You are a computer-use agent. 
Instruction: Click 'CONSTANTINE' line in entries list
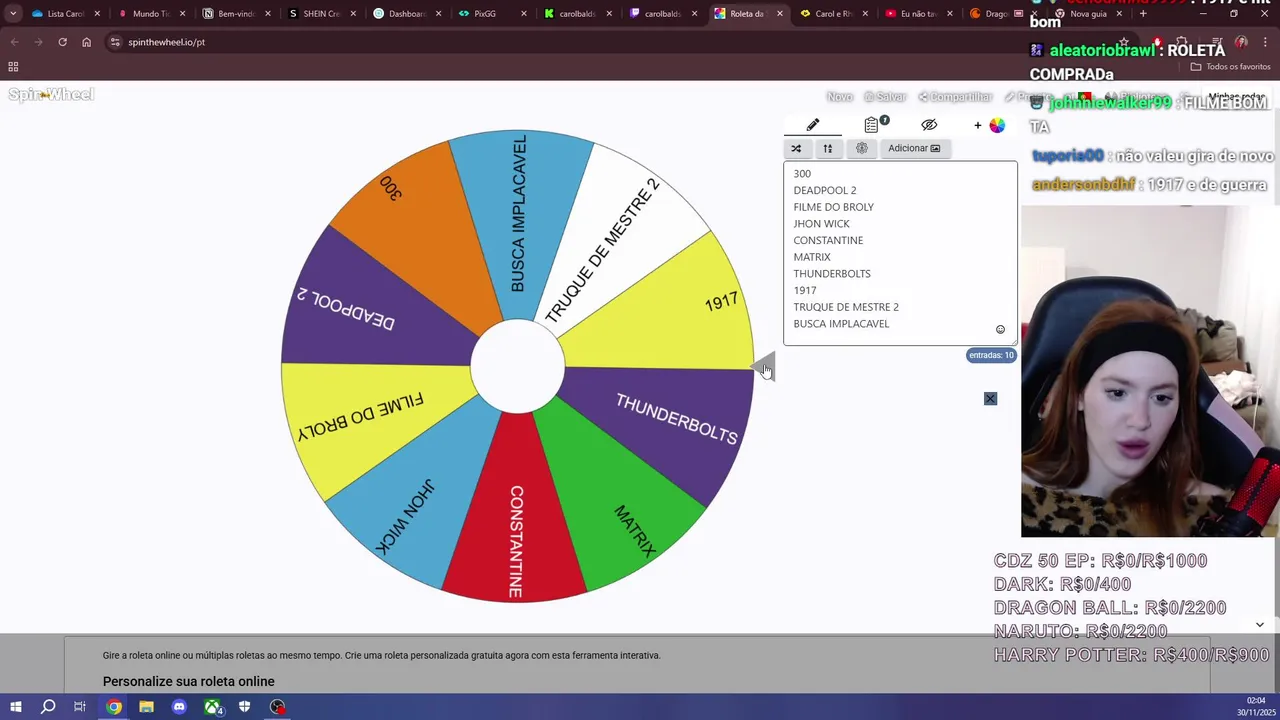(x=828, y=240)
